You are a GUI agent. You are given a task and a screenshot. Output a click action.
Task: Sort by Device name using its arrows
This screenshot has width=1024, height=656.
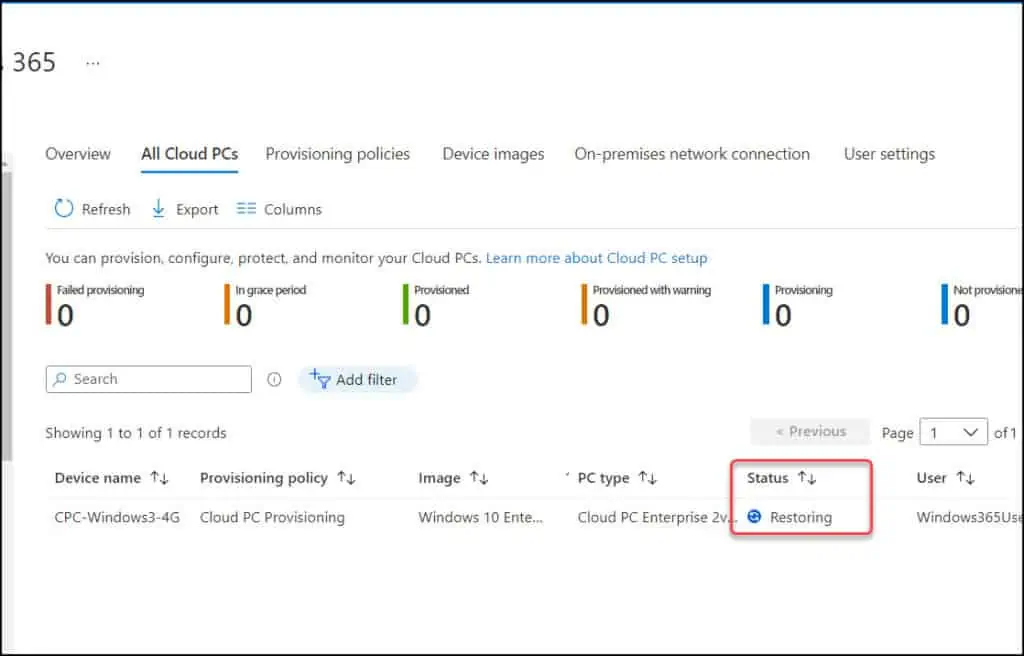point(159,478)
